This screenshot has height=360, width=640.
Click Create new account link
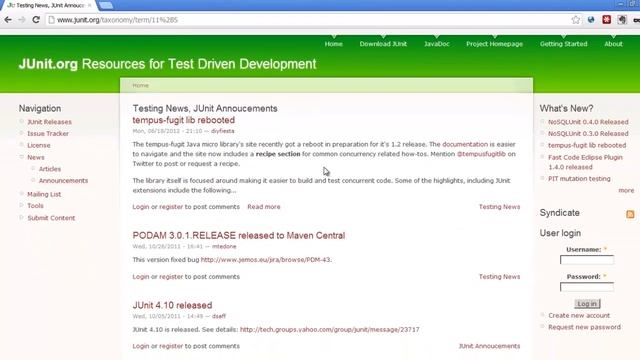pos(579,316)
